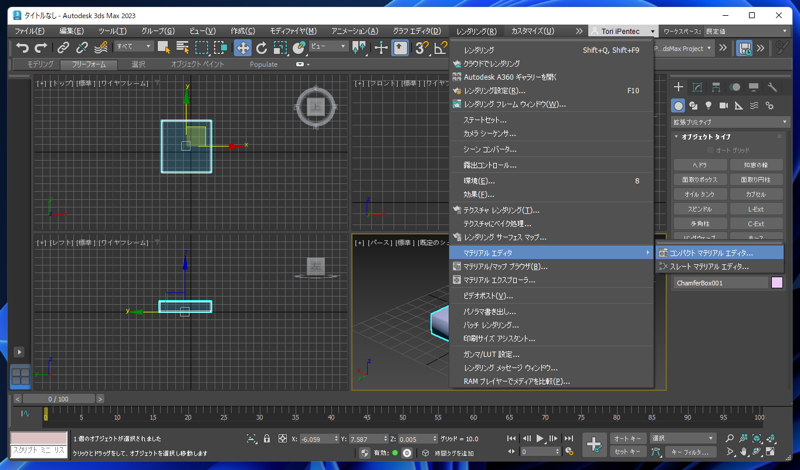Toggle Absolute/Offset transform mode icon
800x470 pixels.
pos(282,438)
